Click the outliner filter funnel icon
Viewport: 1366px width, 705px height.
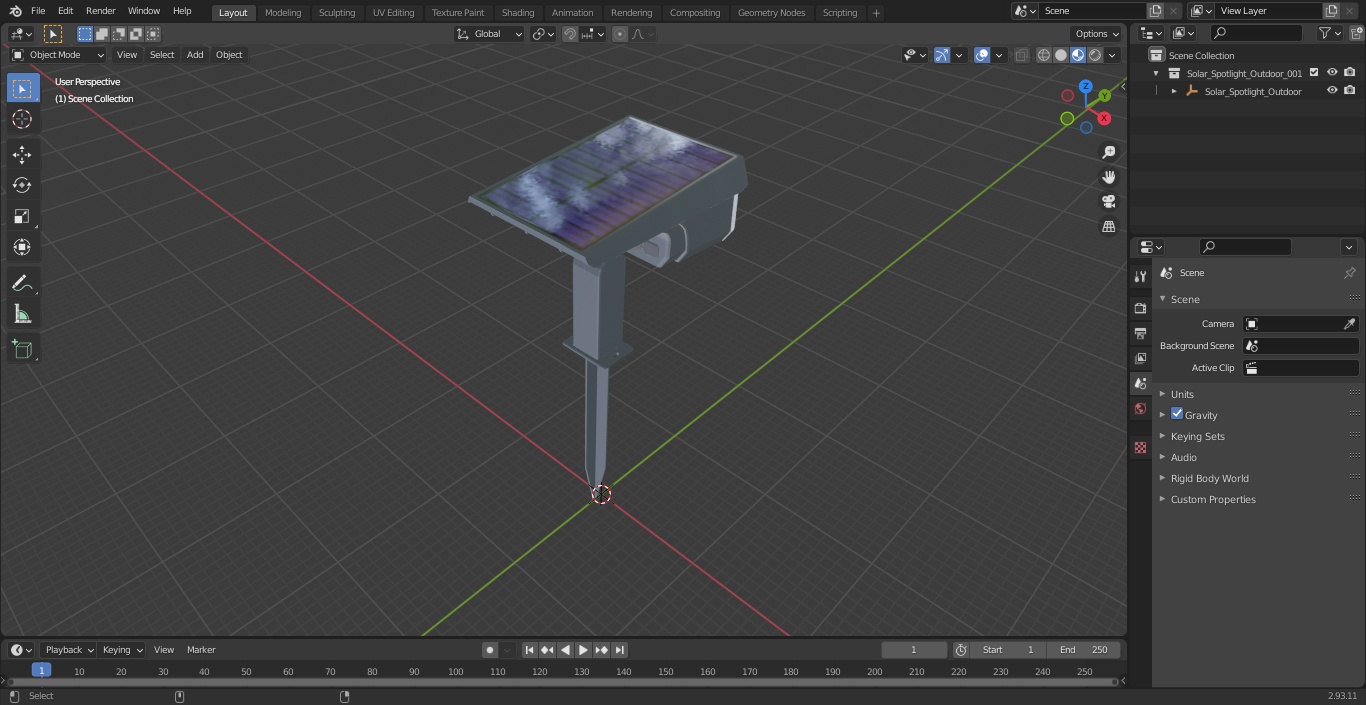pos(1325,33)
